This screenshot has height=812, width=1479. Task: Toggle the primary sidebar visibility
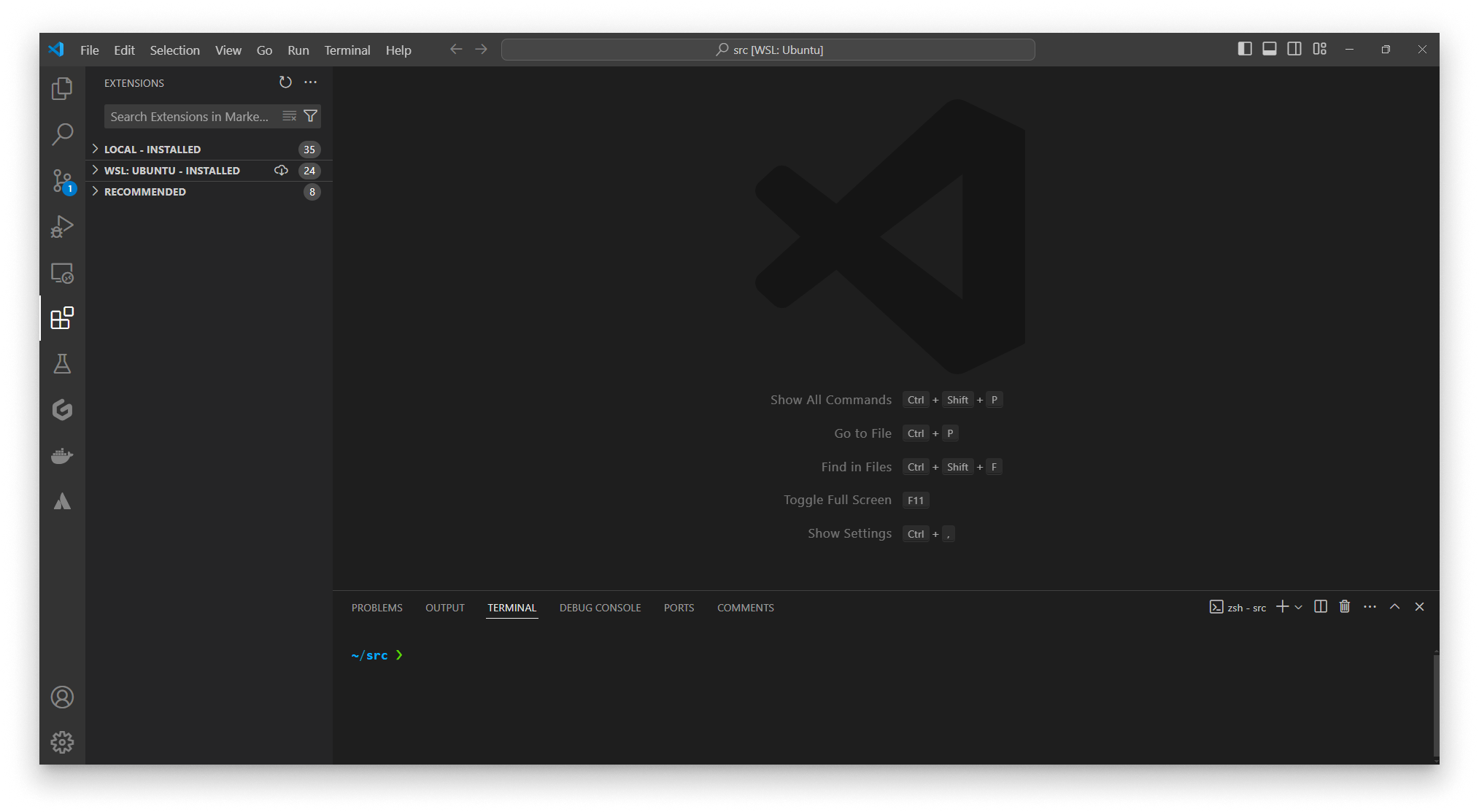1245,48
